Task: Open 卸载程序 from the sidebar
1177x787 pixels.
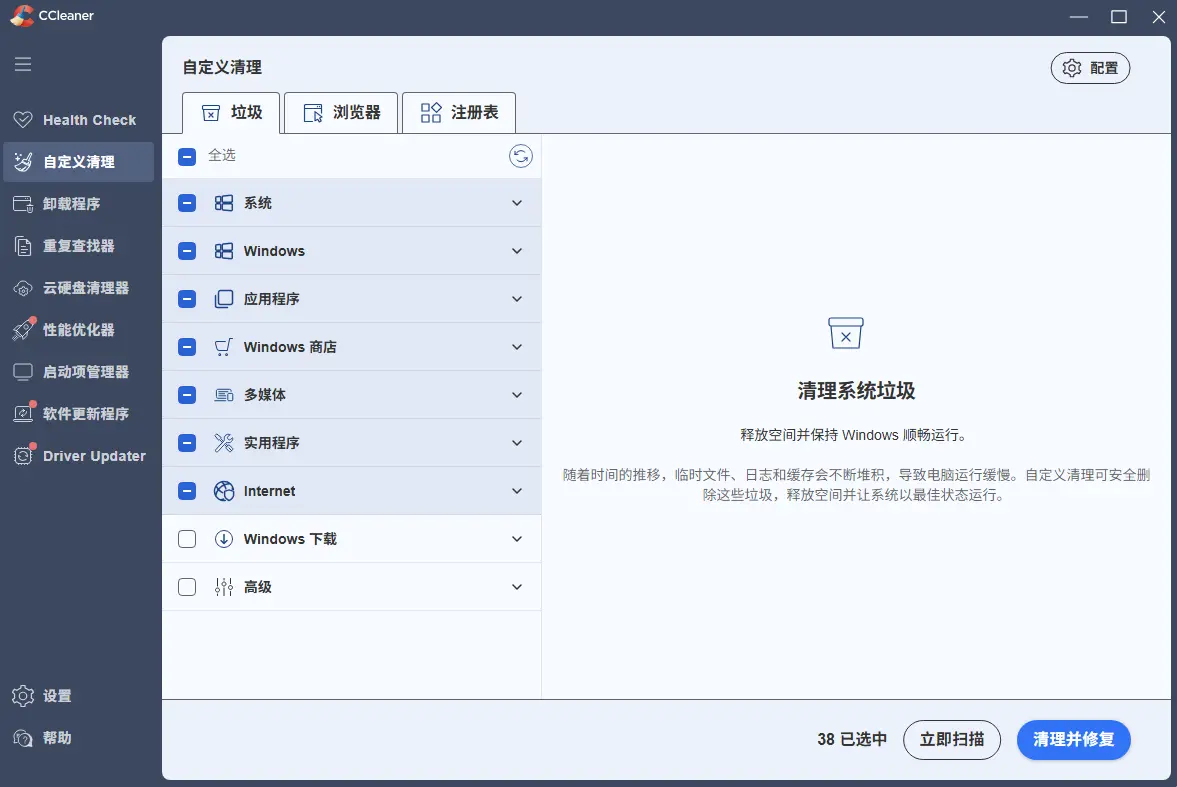Action: tap(79, 204)
